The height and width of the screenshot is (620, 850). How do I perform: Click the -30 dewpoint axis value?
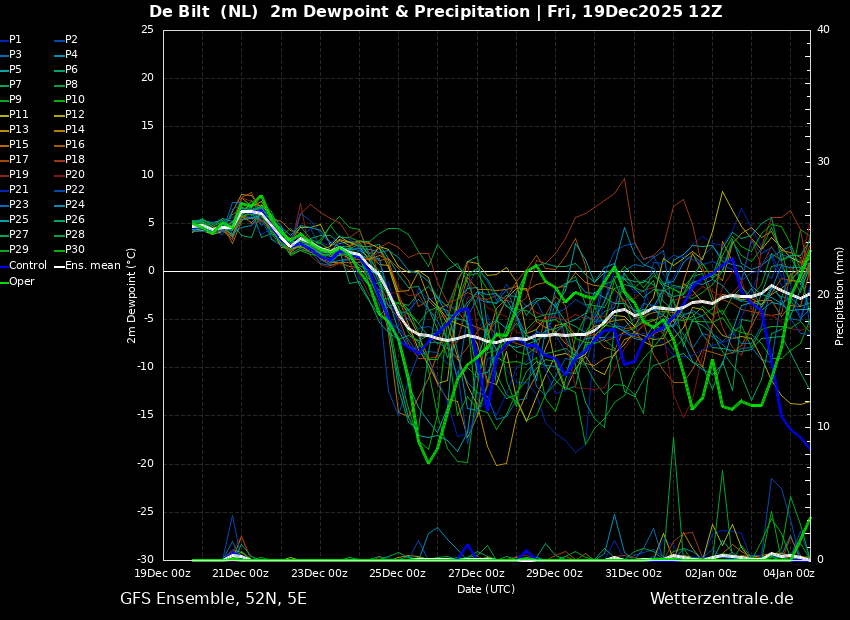145,560
